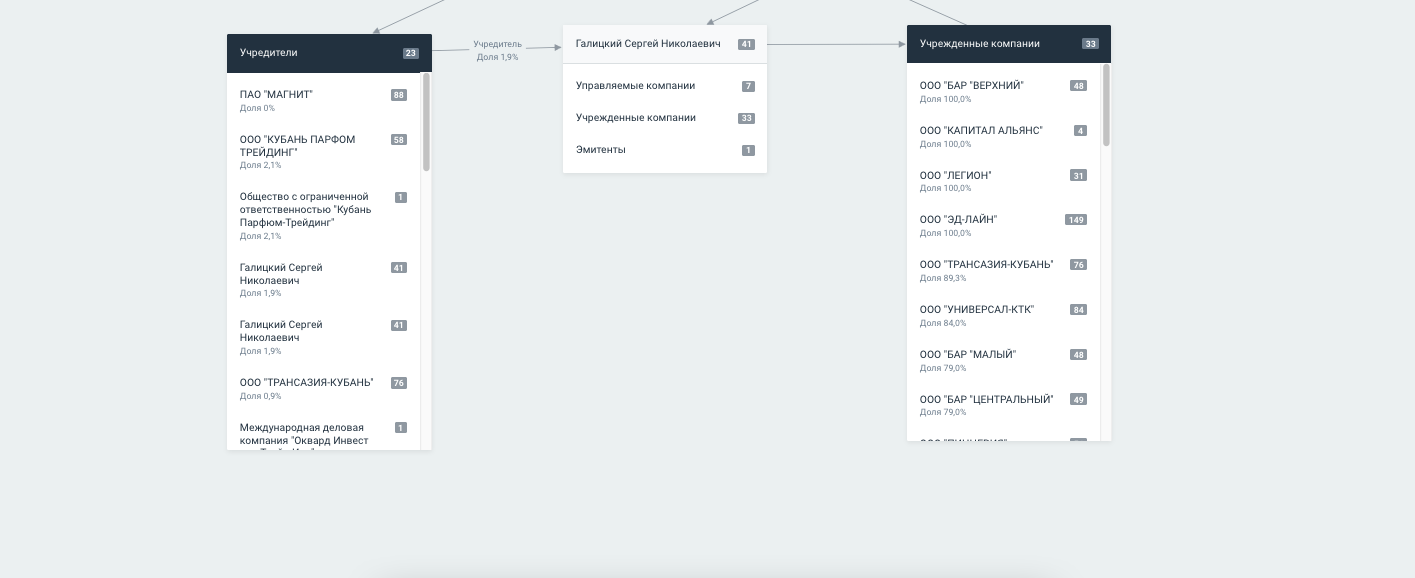Click the scrollbar of the Учредители list
The width and height of the screenshot is (1415, 578).
426,122
